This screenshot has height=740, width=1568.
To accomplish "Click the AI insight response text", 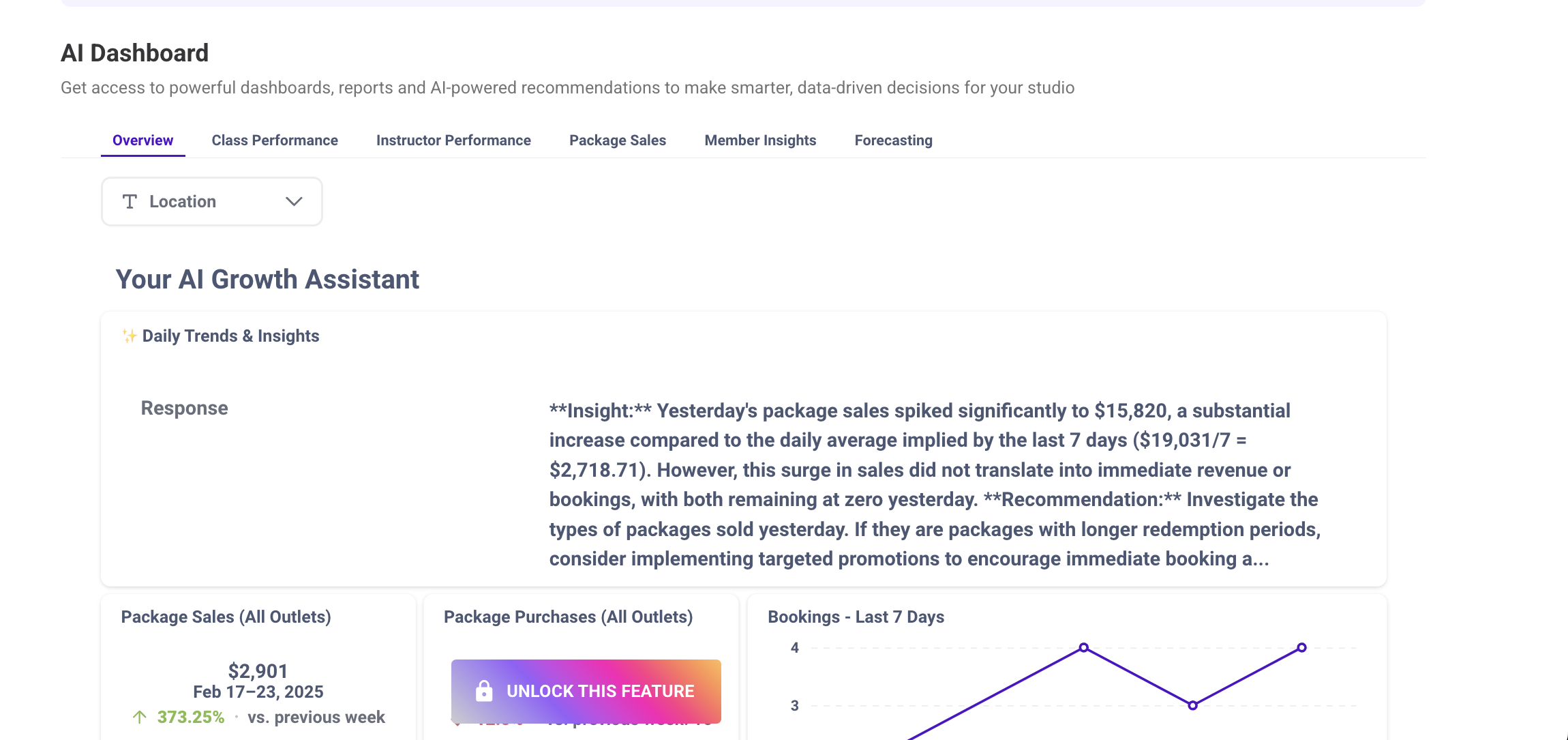I will click(x=934, y=484).
